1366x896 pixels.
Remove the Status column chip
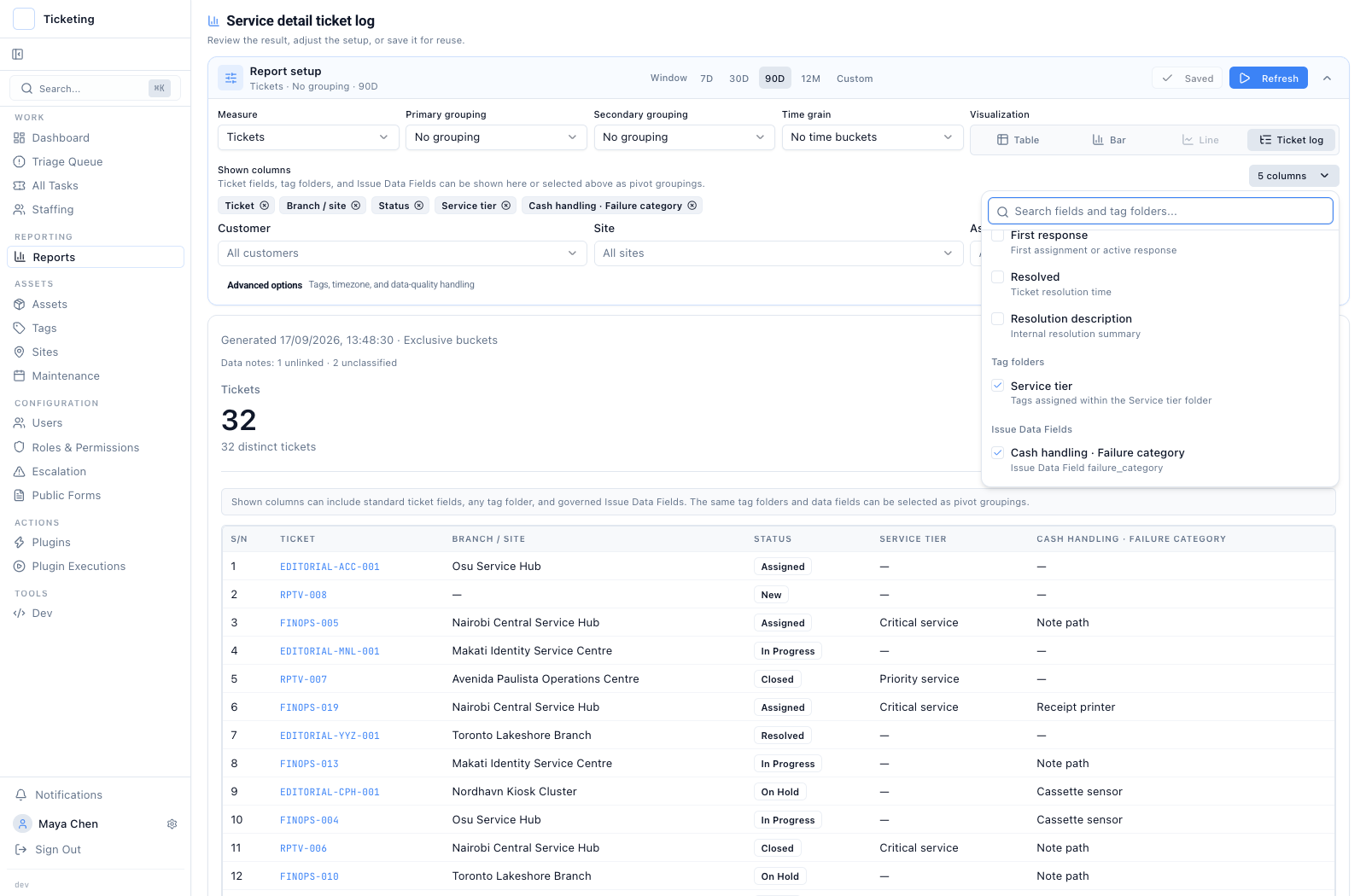[x=419, y=206]
